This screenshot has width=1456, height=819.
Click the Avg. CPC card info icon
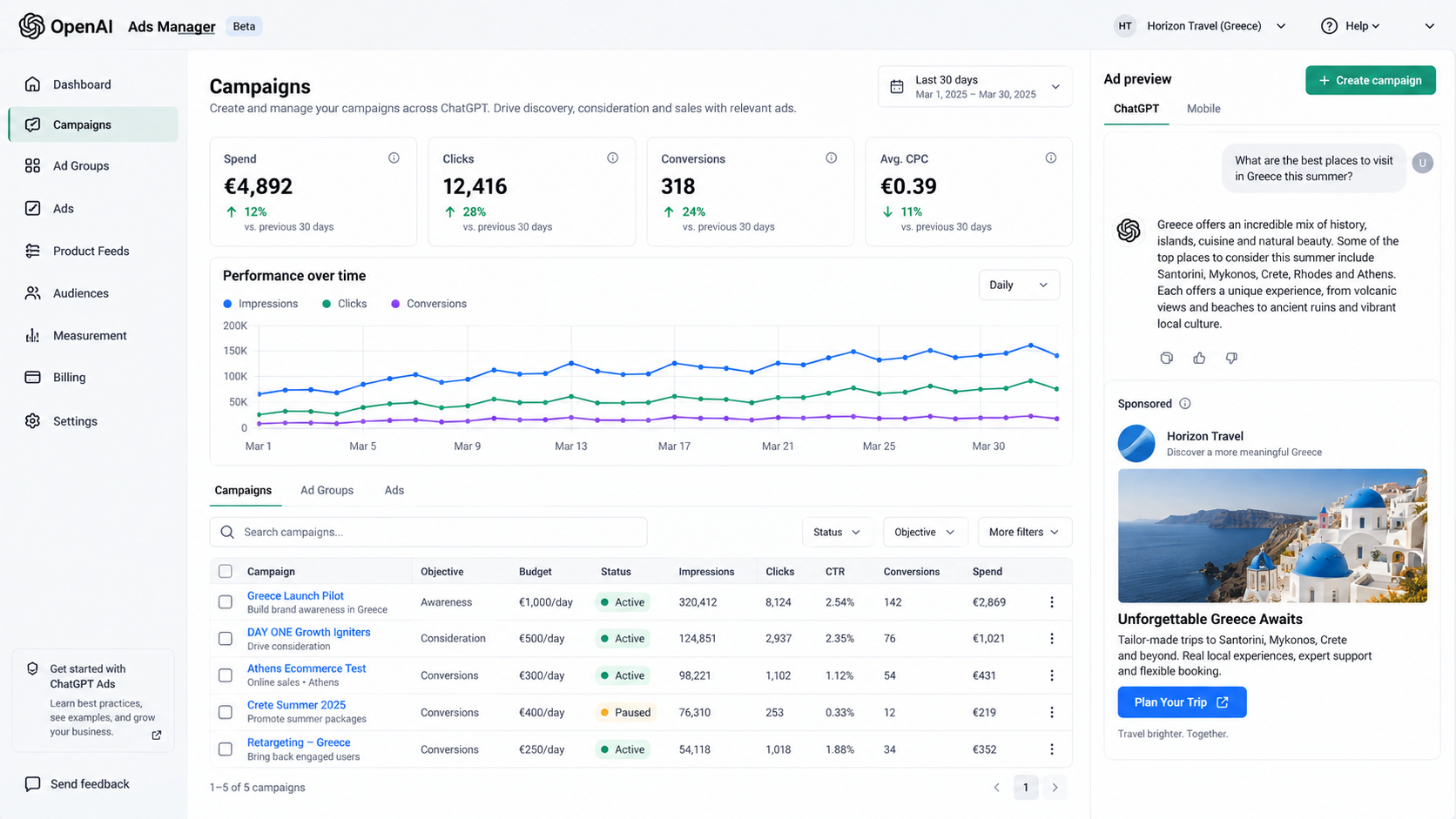1050,158
